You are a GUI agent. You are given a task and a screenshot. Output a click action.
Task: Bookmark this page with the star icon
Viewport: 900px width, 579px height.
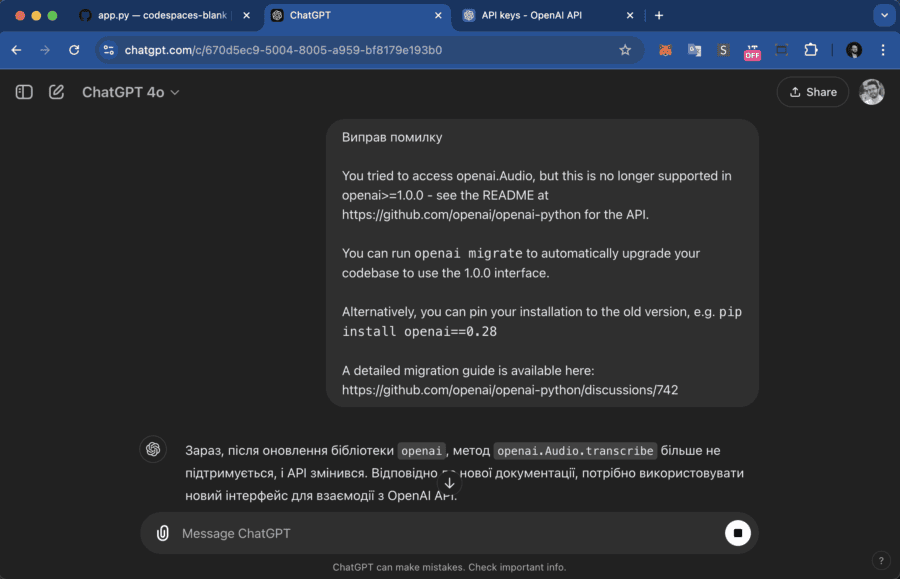tap(625, 50)
